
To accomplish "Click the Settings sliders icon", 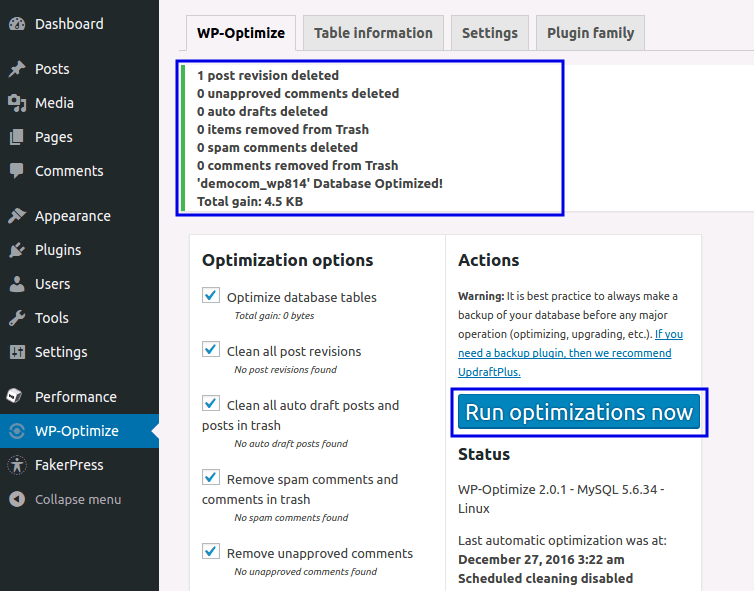I will click(17, 352).
